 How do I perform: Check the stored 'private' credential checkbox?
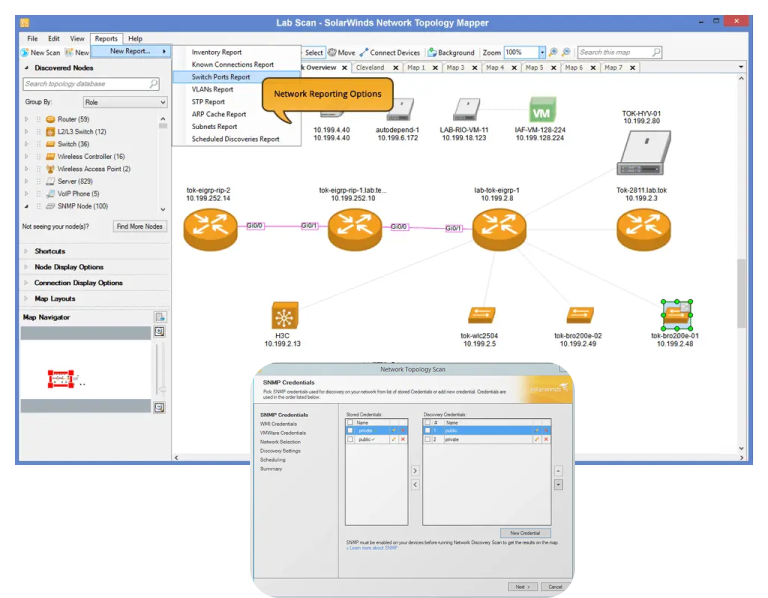tap(350, 431)
